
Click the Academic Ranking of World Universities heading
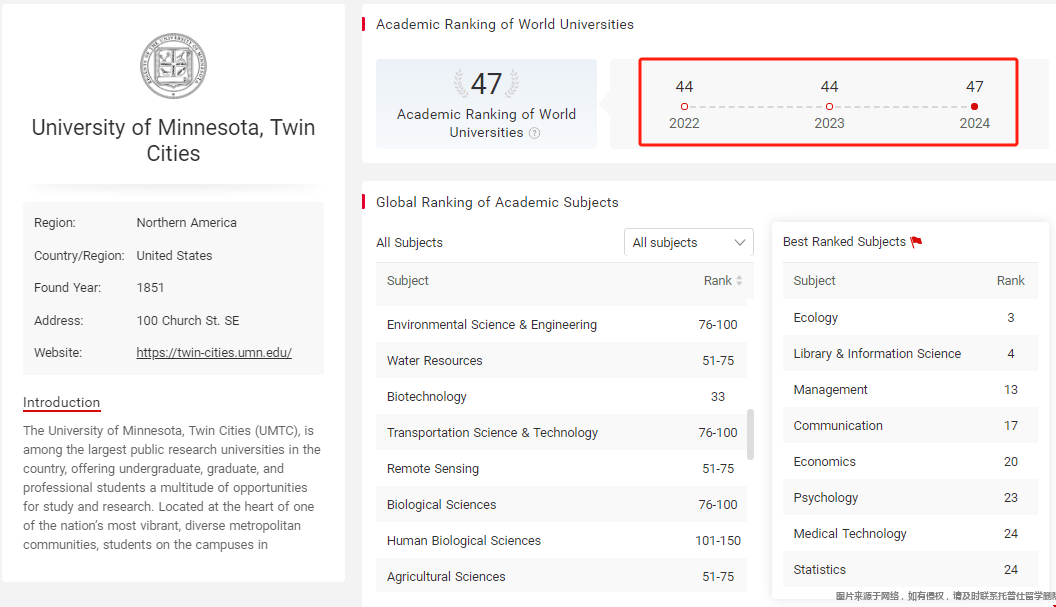(505, 24)
